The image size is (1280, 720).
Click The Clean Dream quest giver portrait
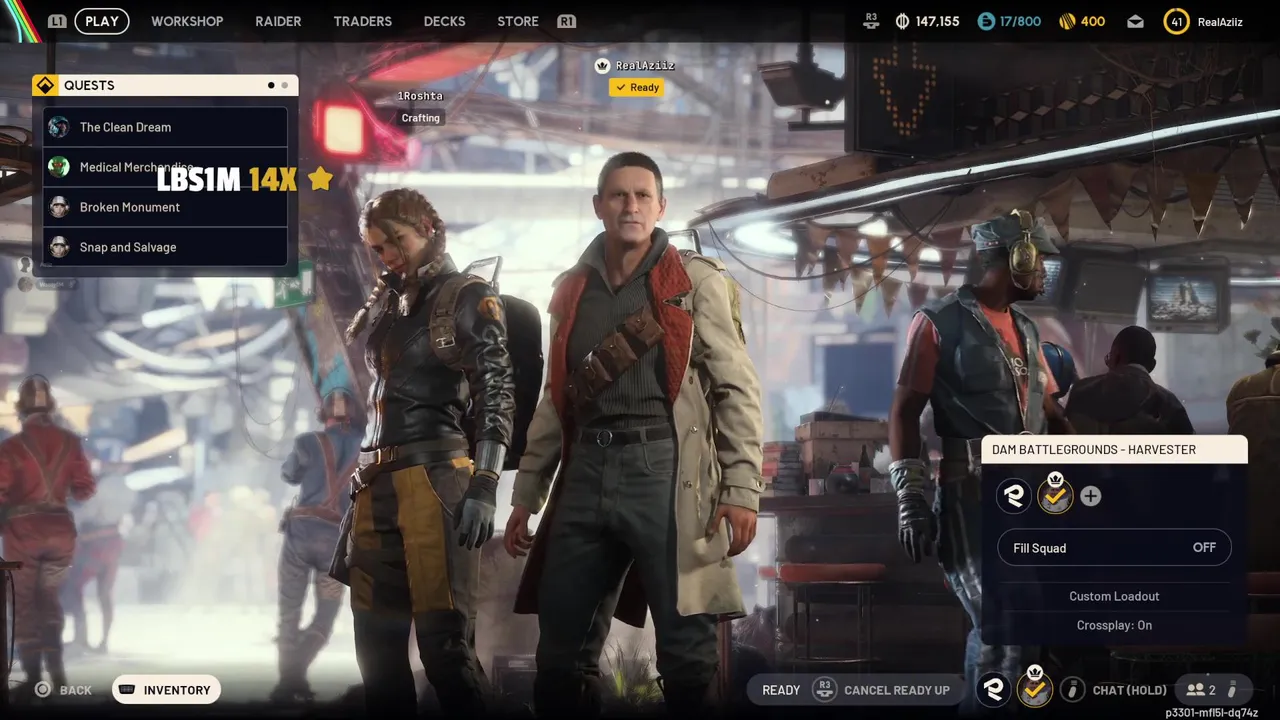click(60, 127)
